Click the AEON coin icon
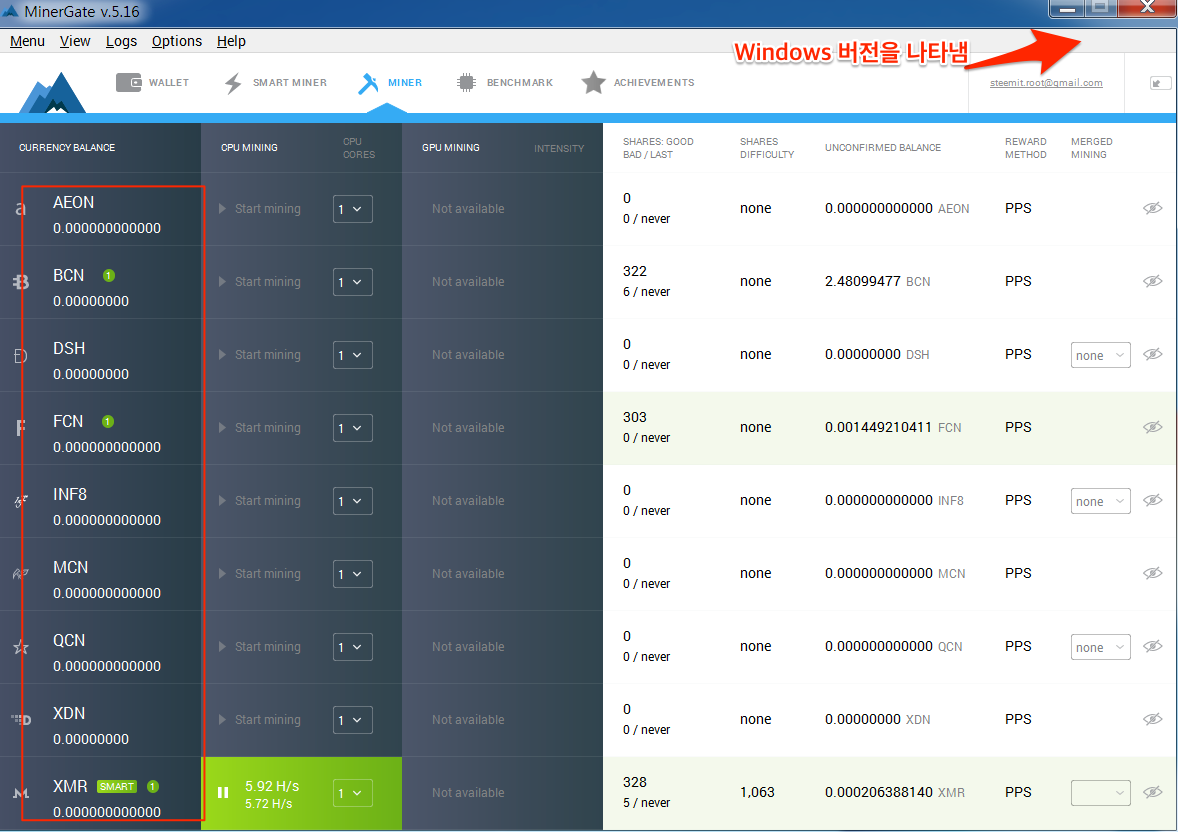 20,209
